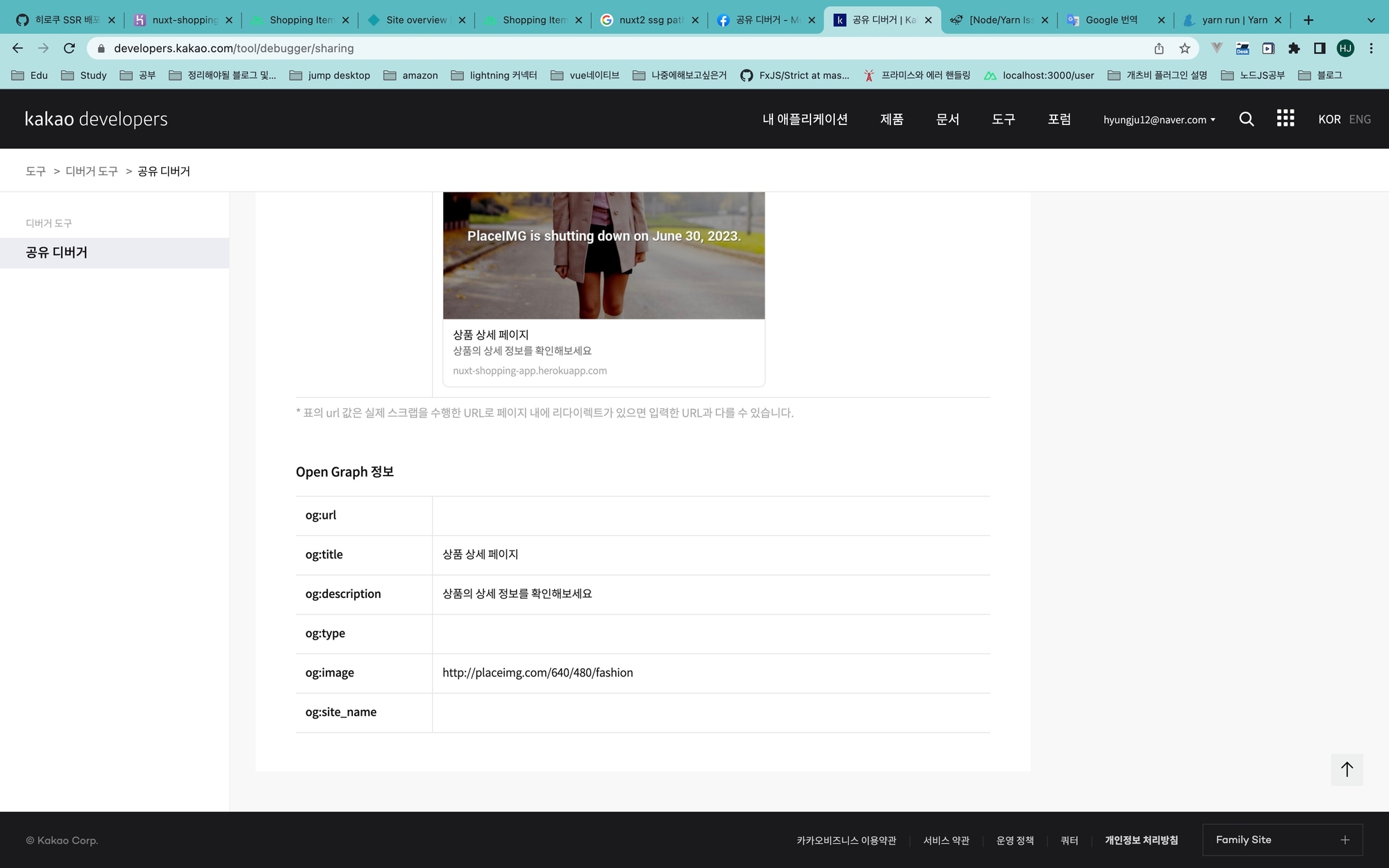Click the Vue devtools extension icon

pos(1217,48)
